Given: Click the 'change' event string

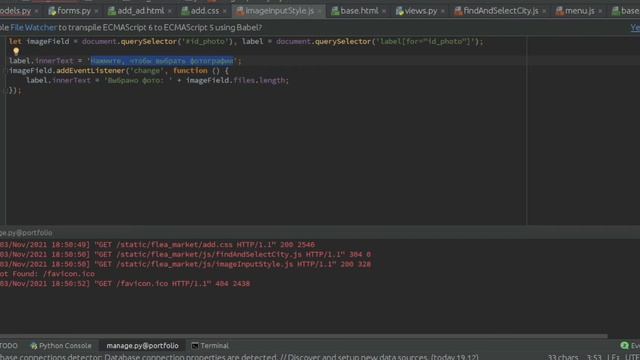Looking at the screenshot, I should [x=146, y=71].
